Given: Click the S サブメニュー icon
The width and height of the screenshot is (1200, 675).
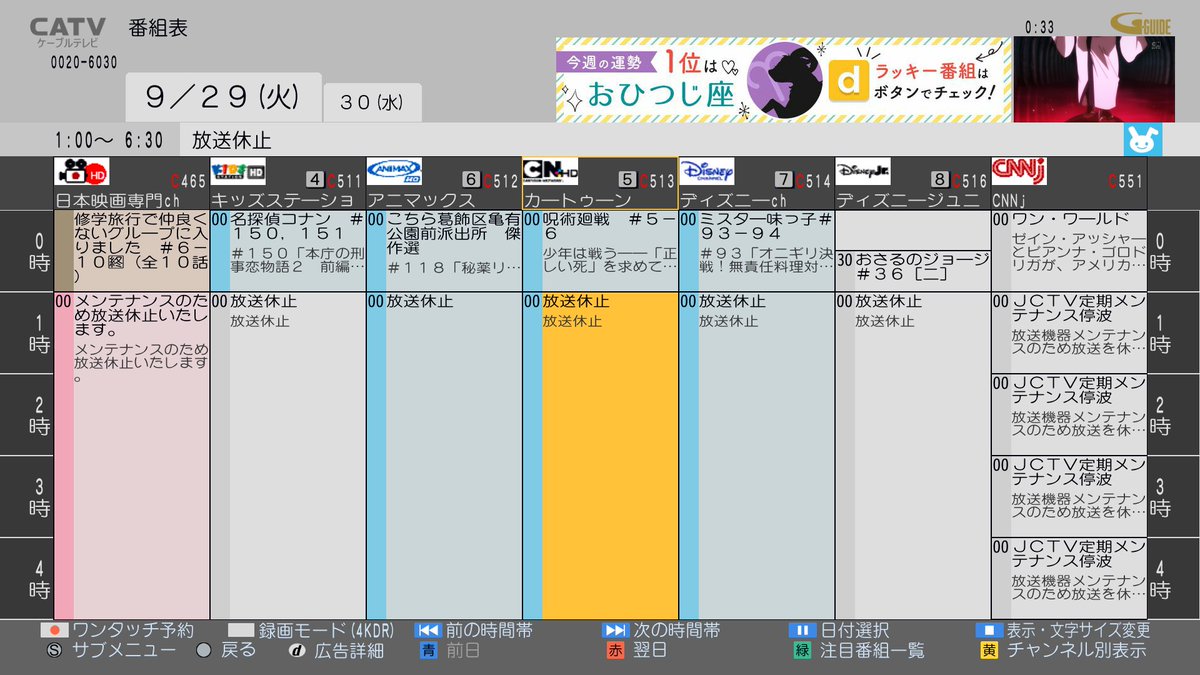Looking at the screenshot, I should (x=54, y=651).
